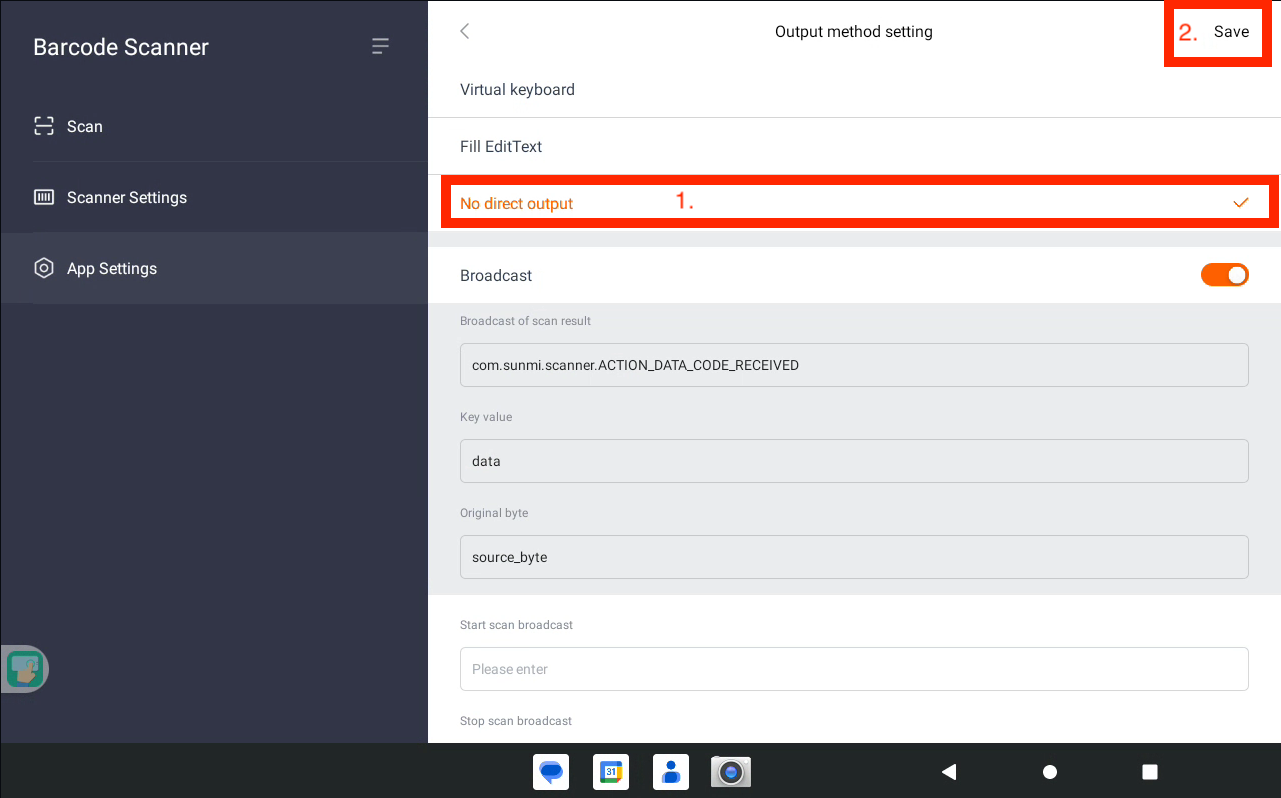Click the Scan viewfinder icon

coord(44,126)
